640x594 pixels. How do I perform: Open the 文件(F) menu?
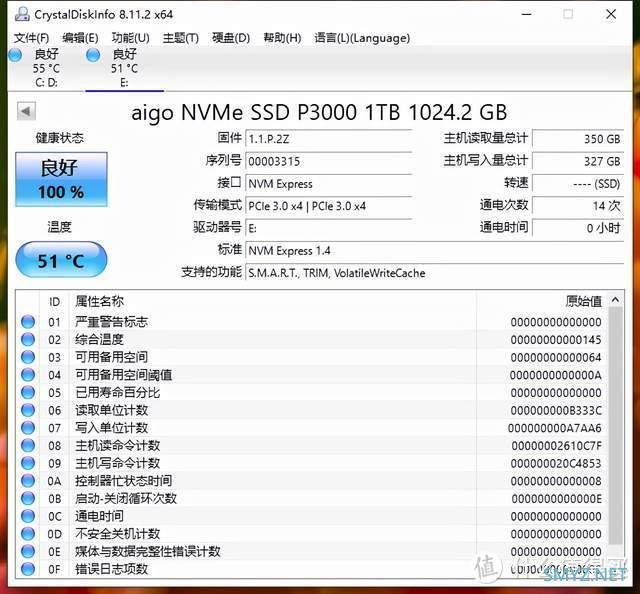coord(31,38)
